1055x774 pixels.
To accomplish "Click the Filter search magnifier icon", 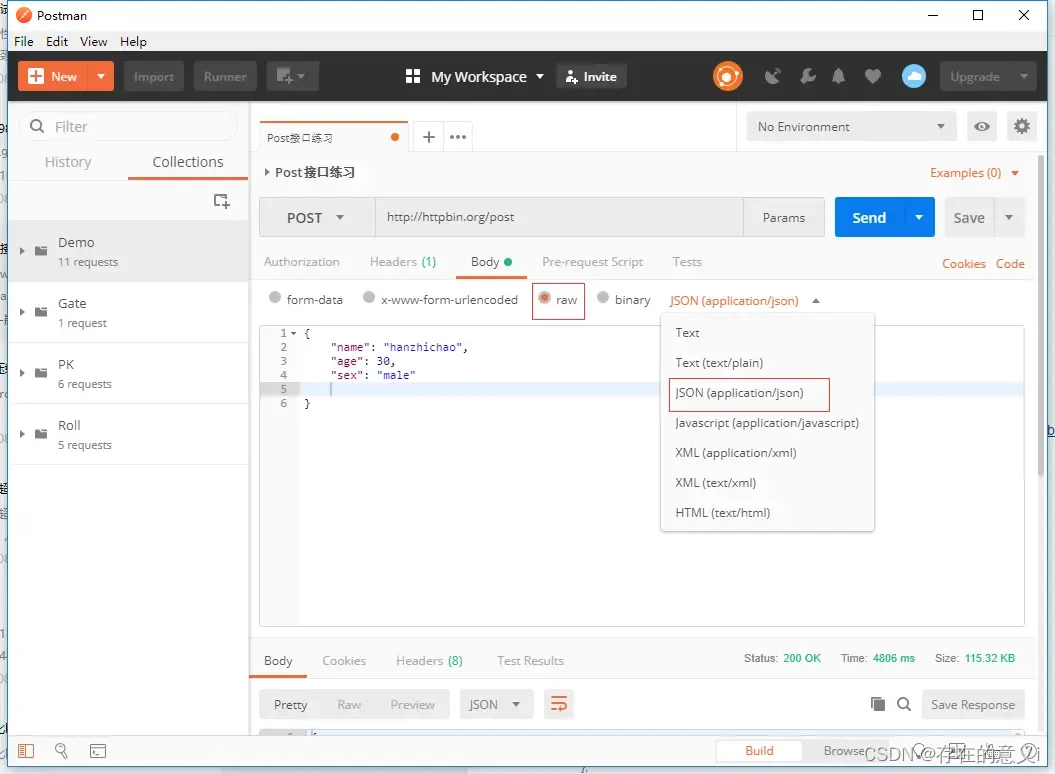I will pyautogui.click(x=38, y=127).
